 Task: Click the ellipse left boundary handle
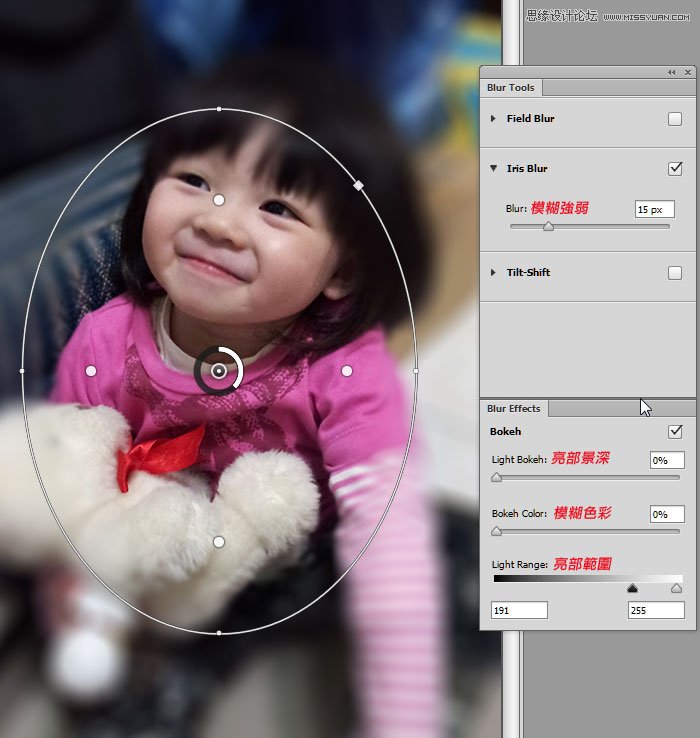(x=22, y=371)
